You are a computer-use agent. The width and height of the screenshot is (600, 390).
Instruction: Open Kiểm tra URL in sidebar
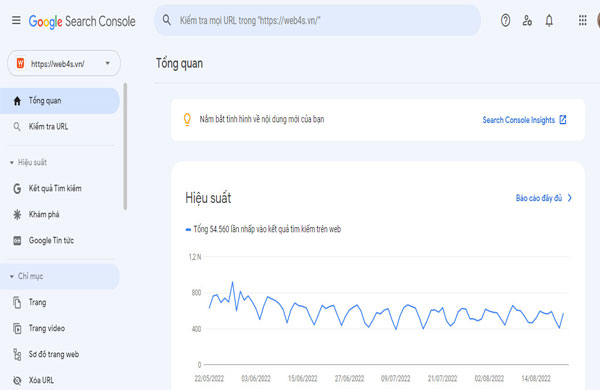[60, 127]
